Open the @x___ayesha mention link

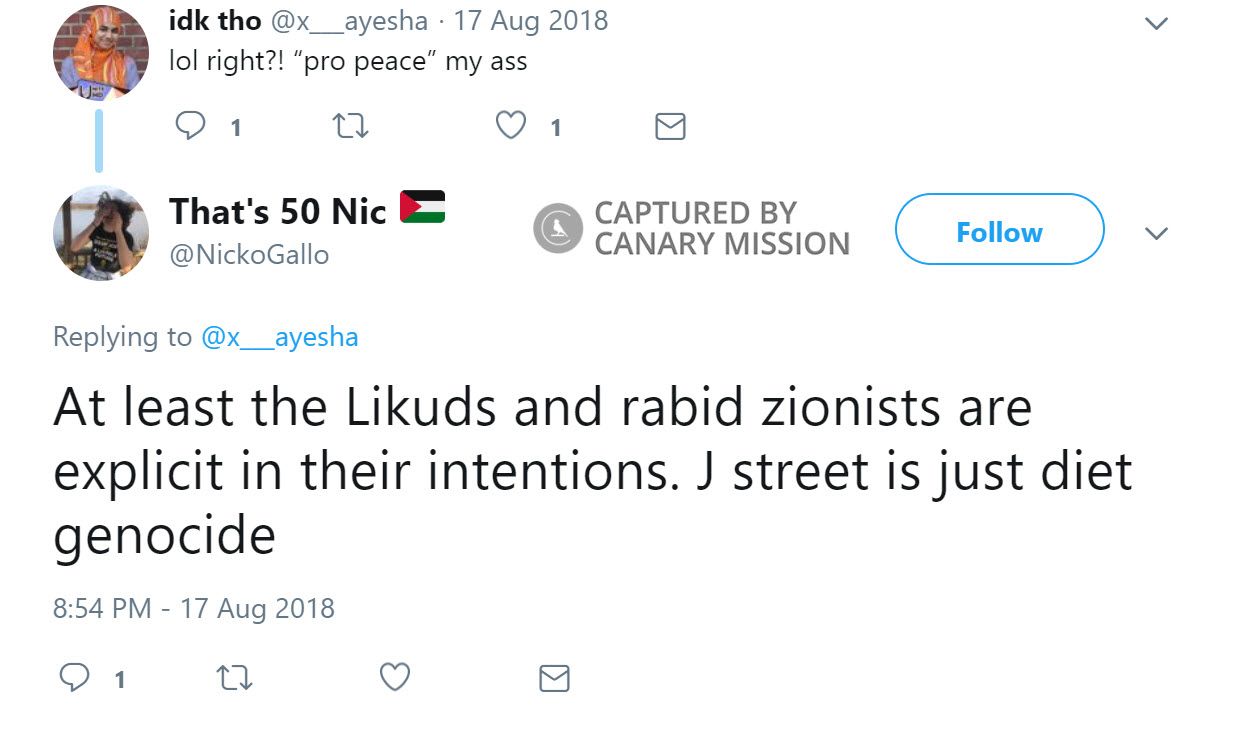click(x=279, y=337)
